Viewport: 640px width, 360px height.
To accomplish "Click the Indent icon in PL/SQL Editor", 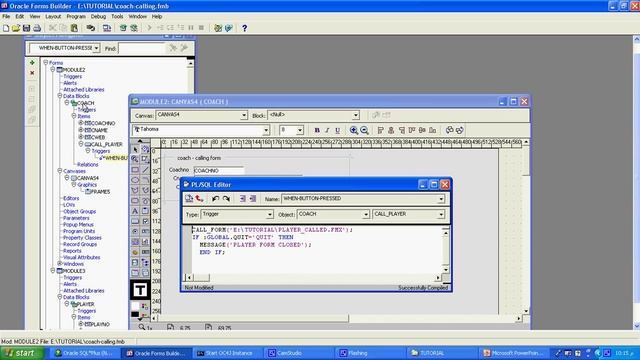I will click(x=242, y=198).
